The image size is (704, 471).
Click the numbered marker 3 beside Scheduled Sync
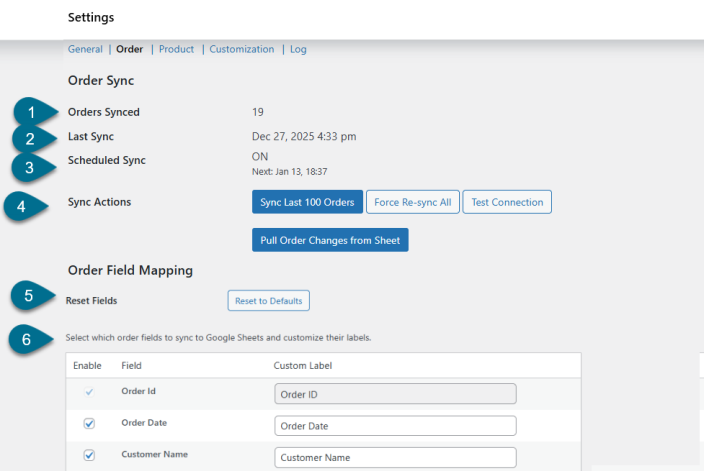pyautogui.click(x=30, y=166)
